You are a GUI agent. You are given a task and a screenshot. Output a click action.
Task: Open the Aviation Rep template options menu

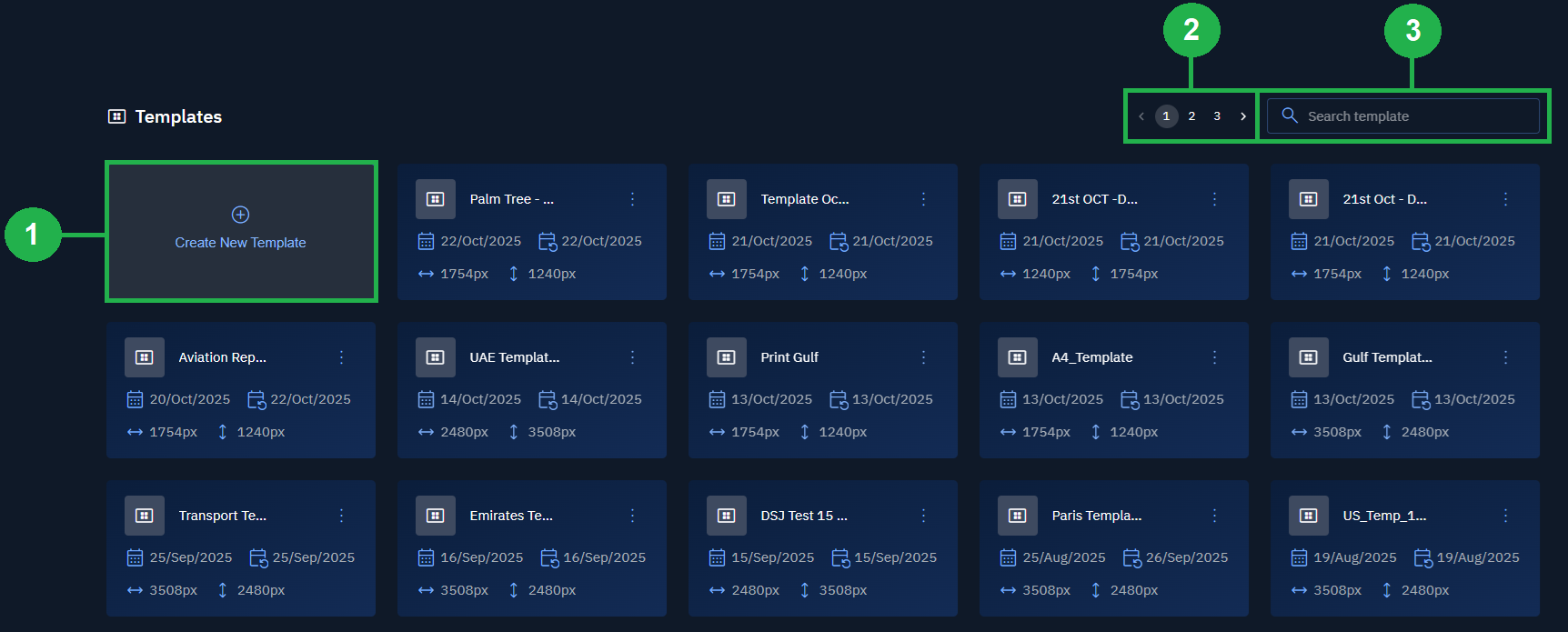[342, 357]
